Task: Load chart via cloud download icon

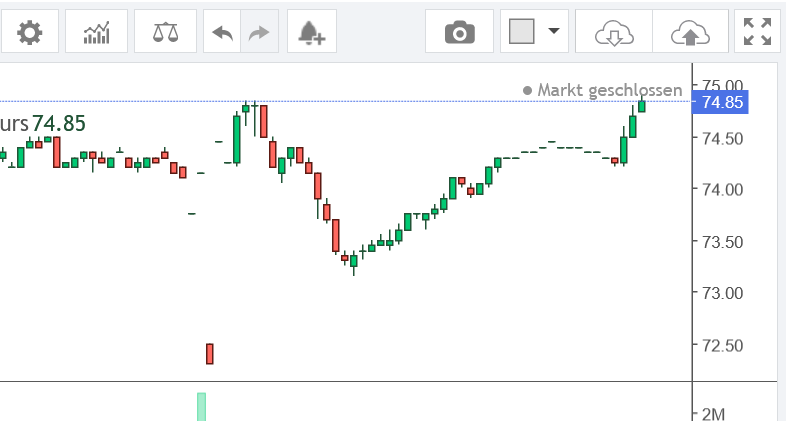Action: pos(614,33)
